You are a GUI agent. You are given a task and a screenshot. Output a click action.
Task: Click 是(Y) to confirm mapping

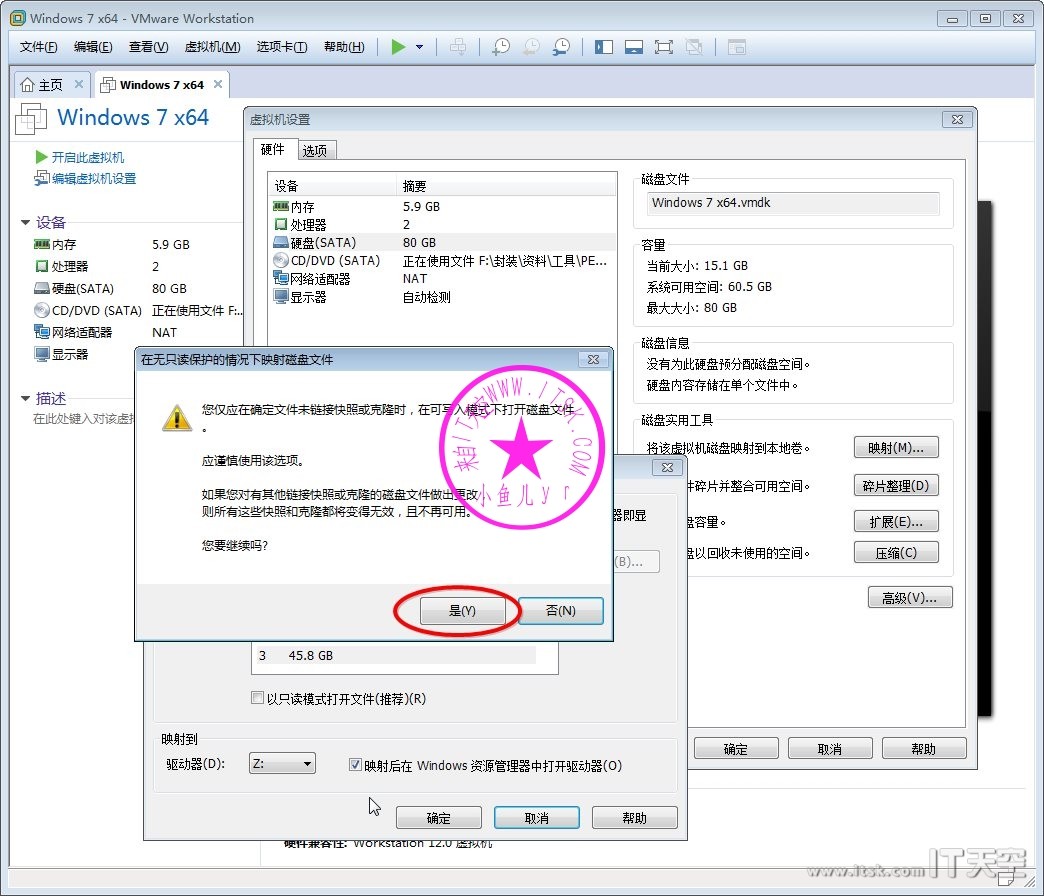click(462, 611)
